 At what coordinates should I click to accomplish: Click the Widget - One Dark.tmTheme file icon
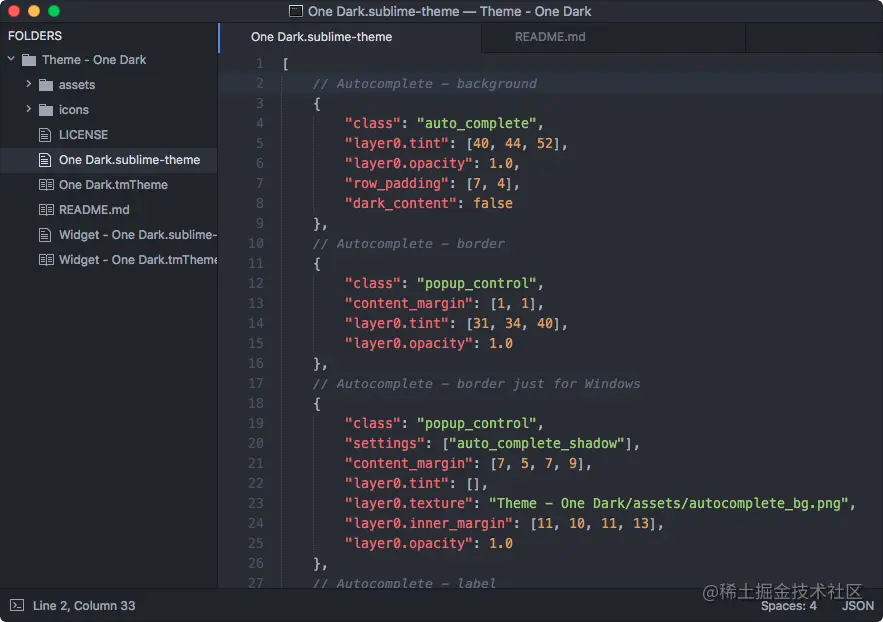(x=46, y=259)
